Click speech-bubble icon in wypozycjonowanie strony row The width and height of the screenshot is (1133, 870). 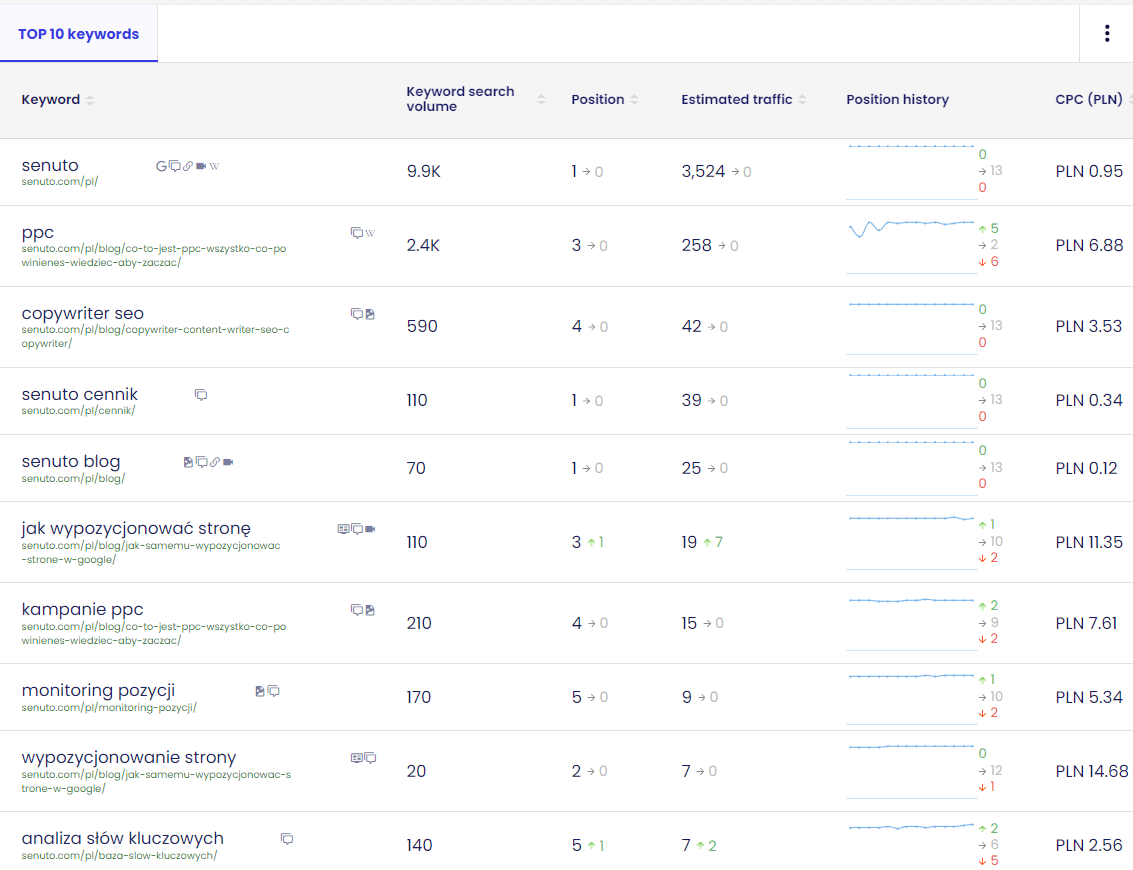(x=371, y=758)
